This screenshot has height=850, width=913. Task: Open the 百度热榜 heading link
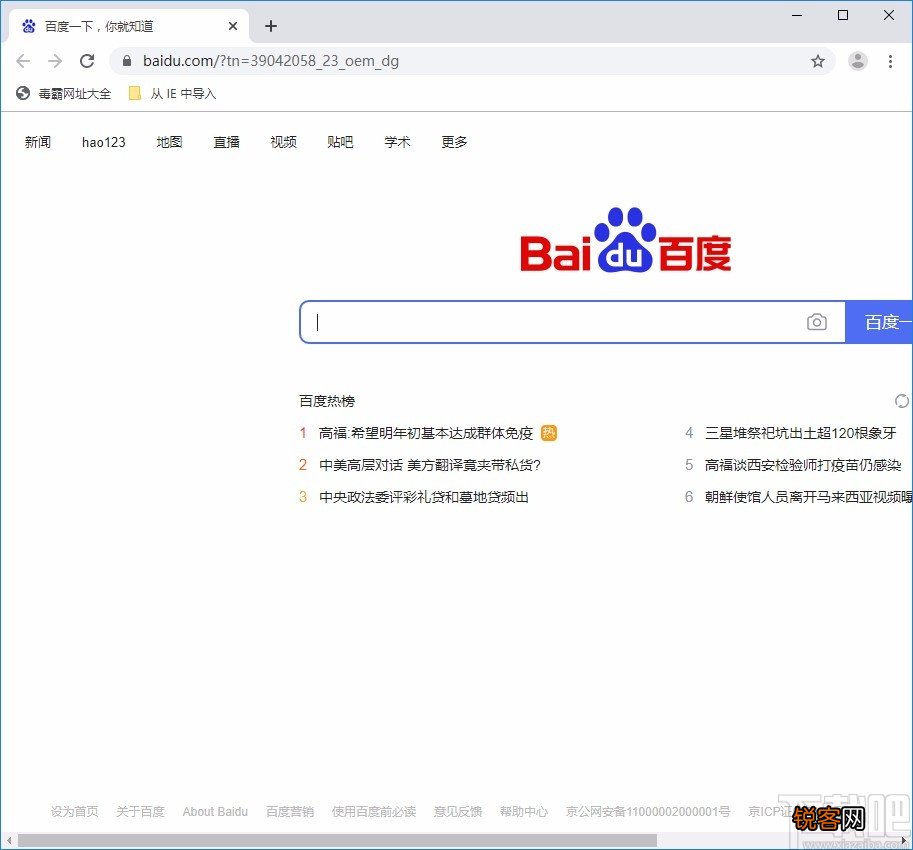327,401
